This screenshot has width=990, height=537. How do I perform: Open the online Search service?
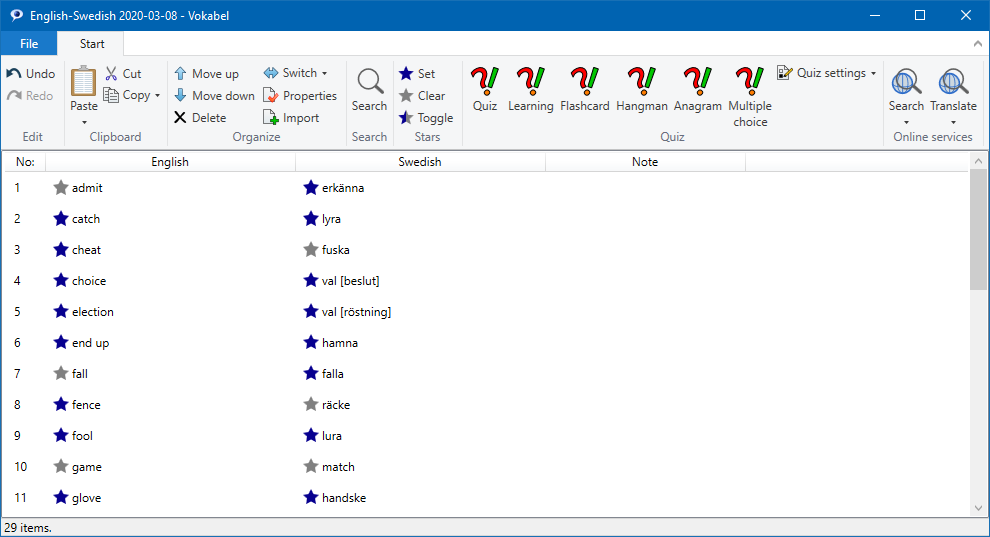[906, 90]
